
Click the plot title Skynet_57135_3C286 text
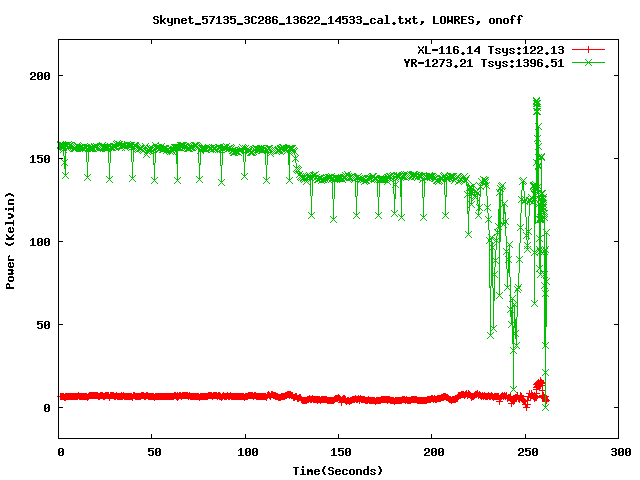point(337,20)
